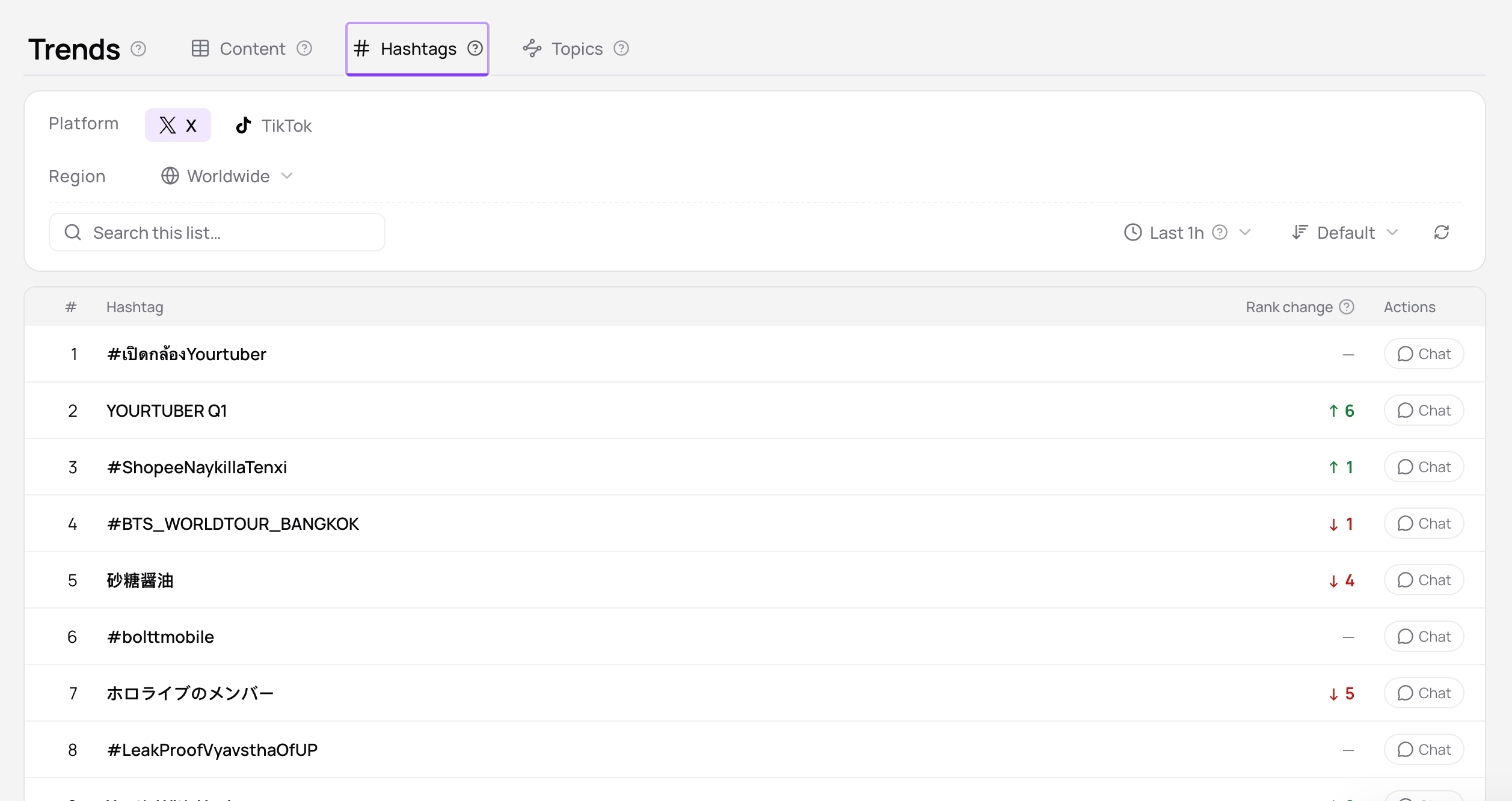Click the down 4 rank change value
Screen dimensions: 1512x801
1341,580
